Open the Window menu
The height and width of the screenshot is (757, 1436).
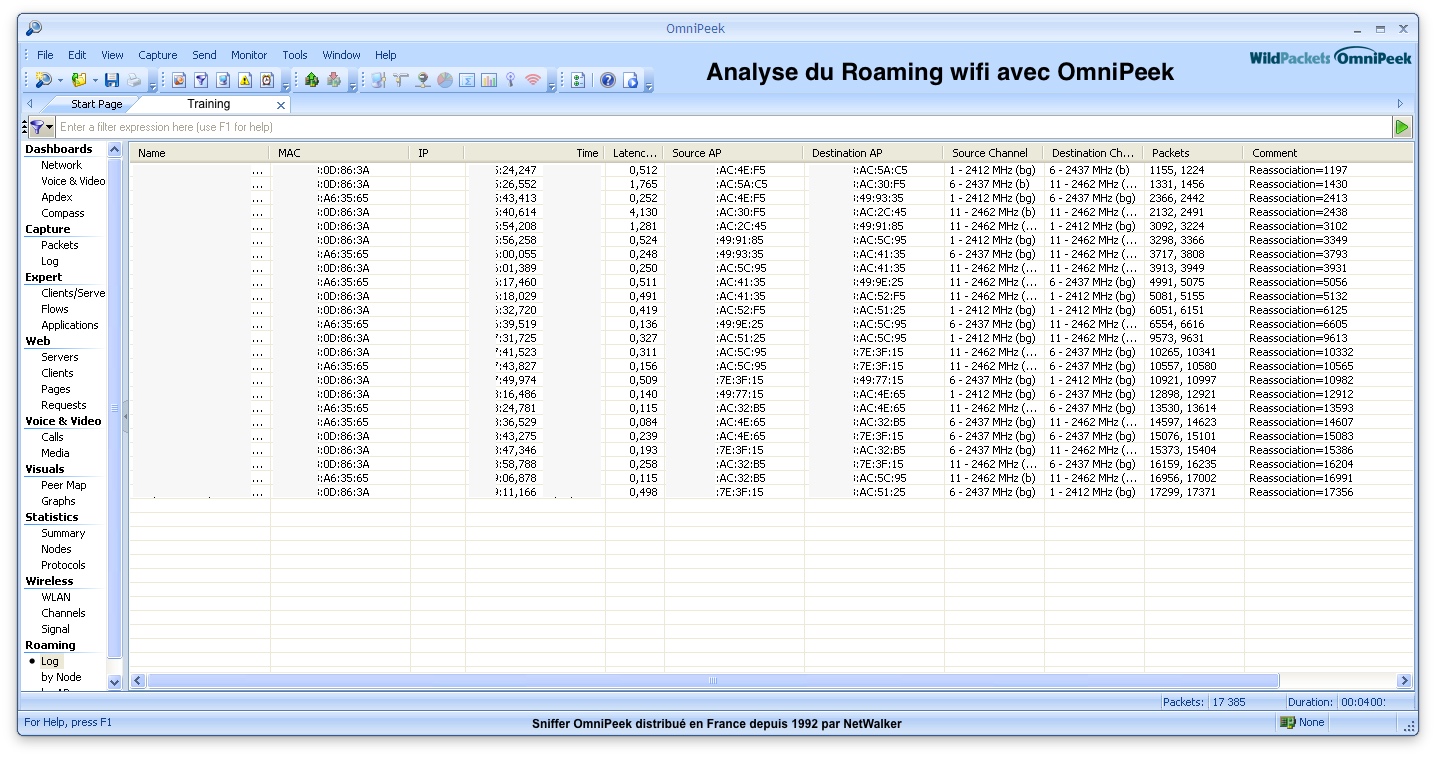[341, 55]
